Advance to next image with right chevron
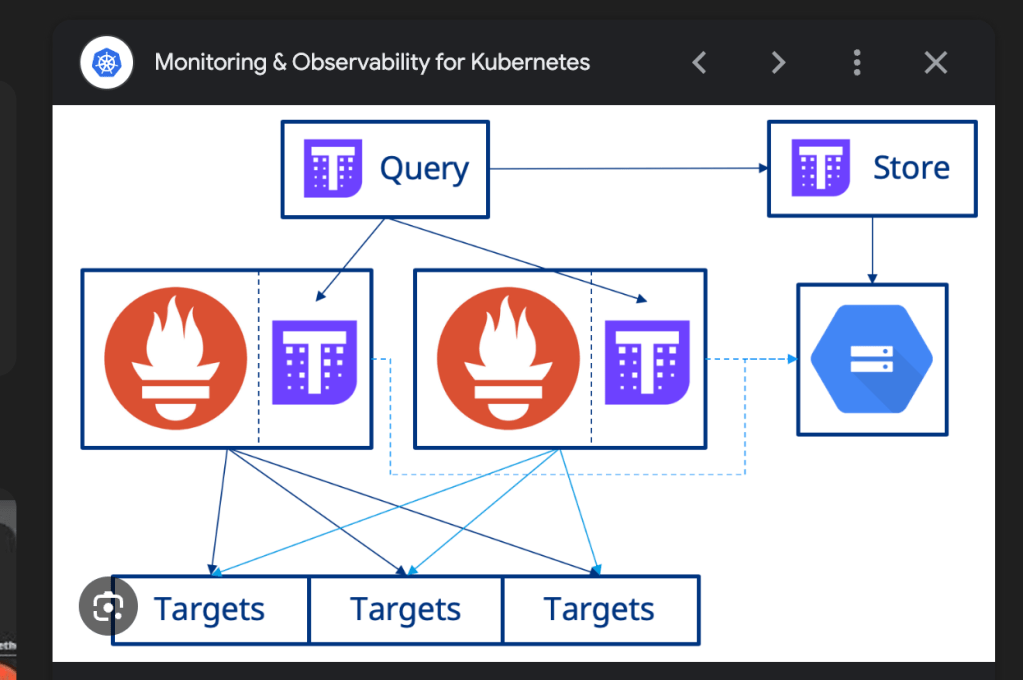The height and width of the screenshot is (680, 1023). 778,63
